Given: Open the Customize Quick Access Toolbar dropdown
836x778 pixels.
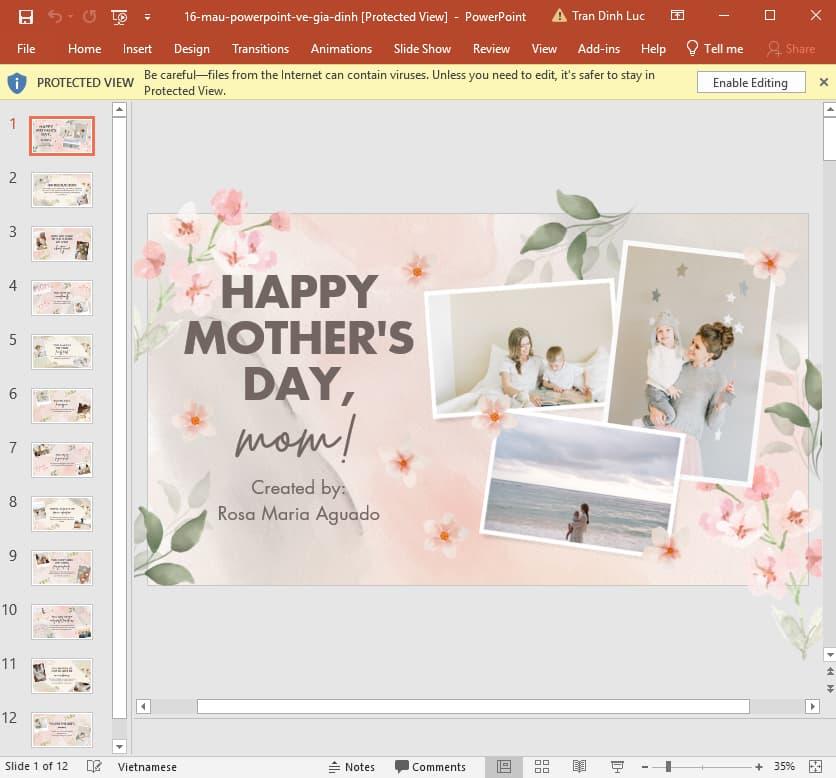Looking at the screenshot, I should click(x=146, y=17).
